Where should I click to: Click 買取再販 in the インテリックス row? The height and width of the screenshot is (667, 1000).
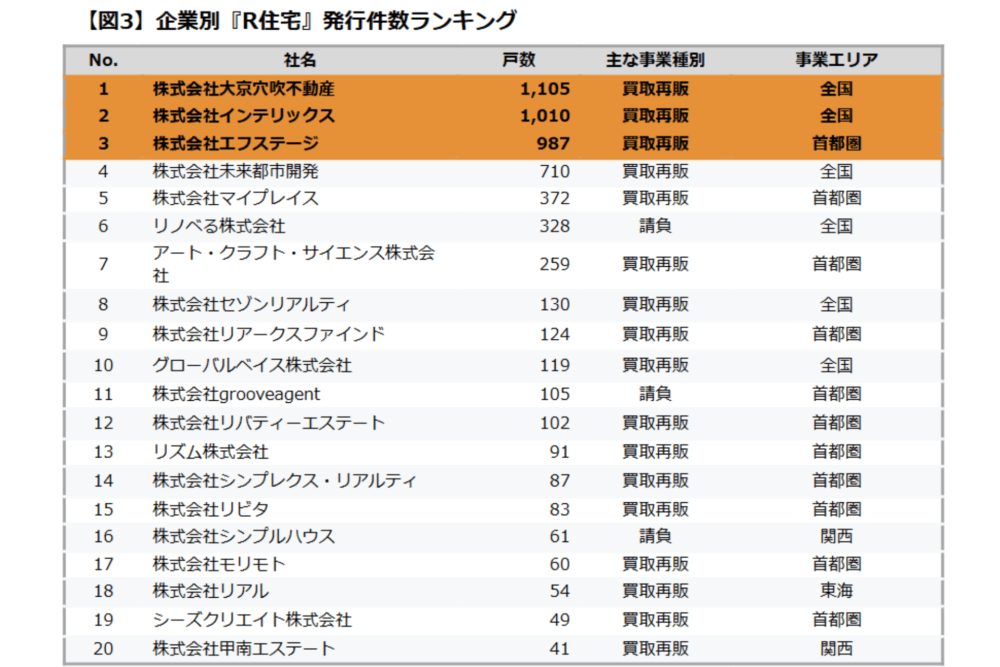(x=655, y=115)
